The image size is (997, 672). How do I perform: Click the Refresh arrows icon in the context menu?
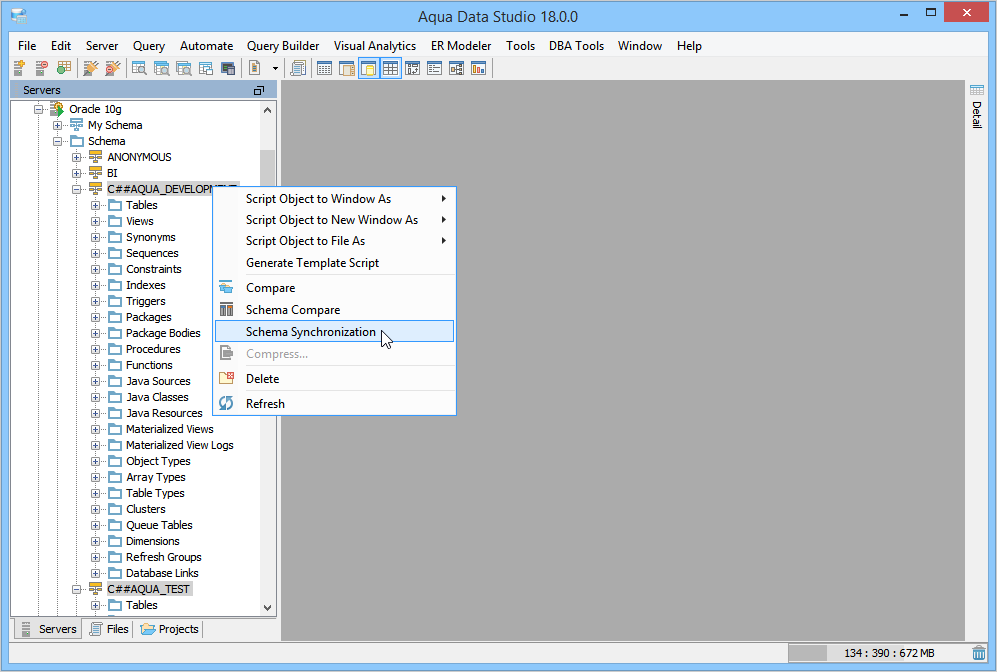tap(226, 403)
